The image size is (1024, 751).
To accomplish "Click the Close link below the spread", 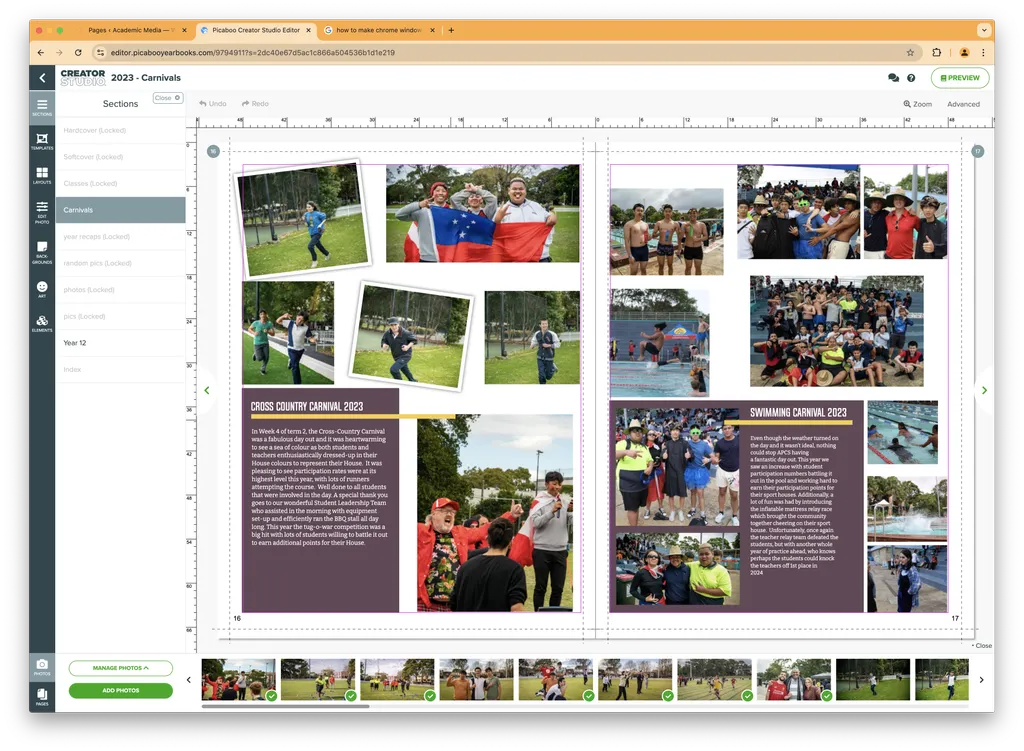I will 982,646.
